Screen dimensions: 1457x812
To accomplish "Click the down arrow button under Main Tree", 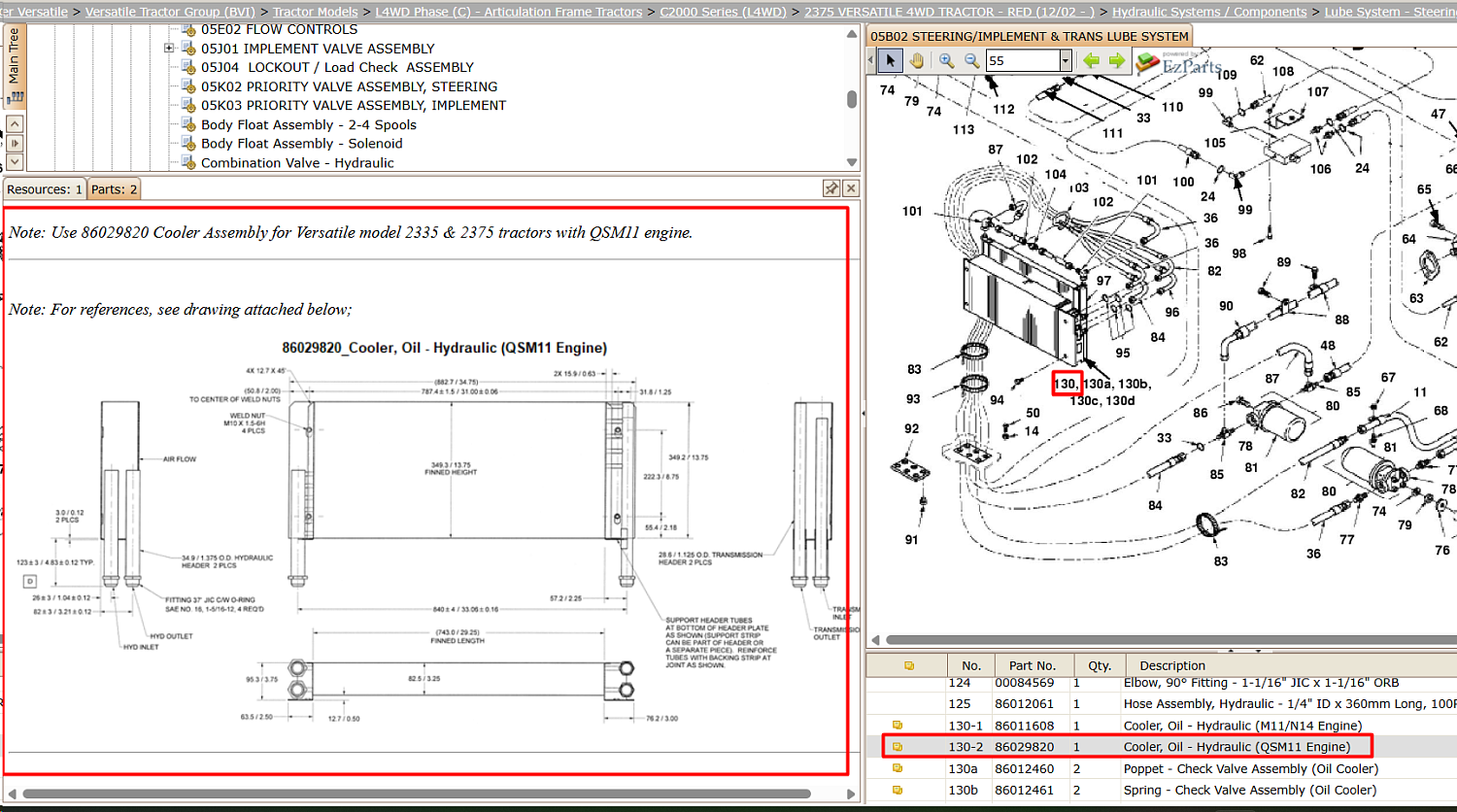I will click(15, 162).
